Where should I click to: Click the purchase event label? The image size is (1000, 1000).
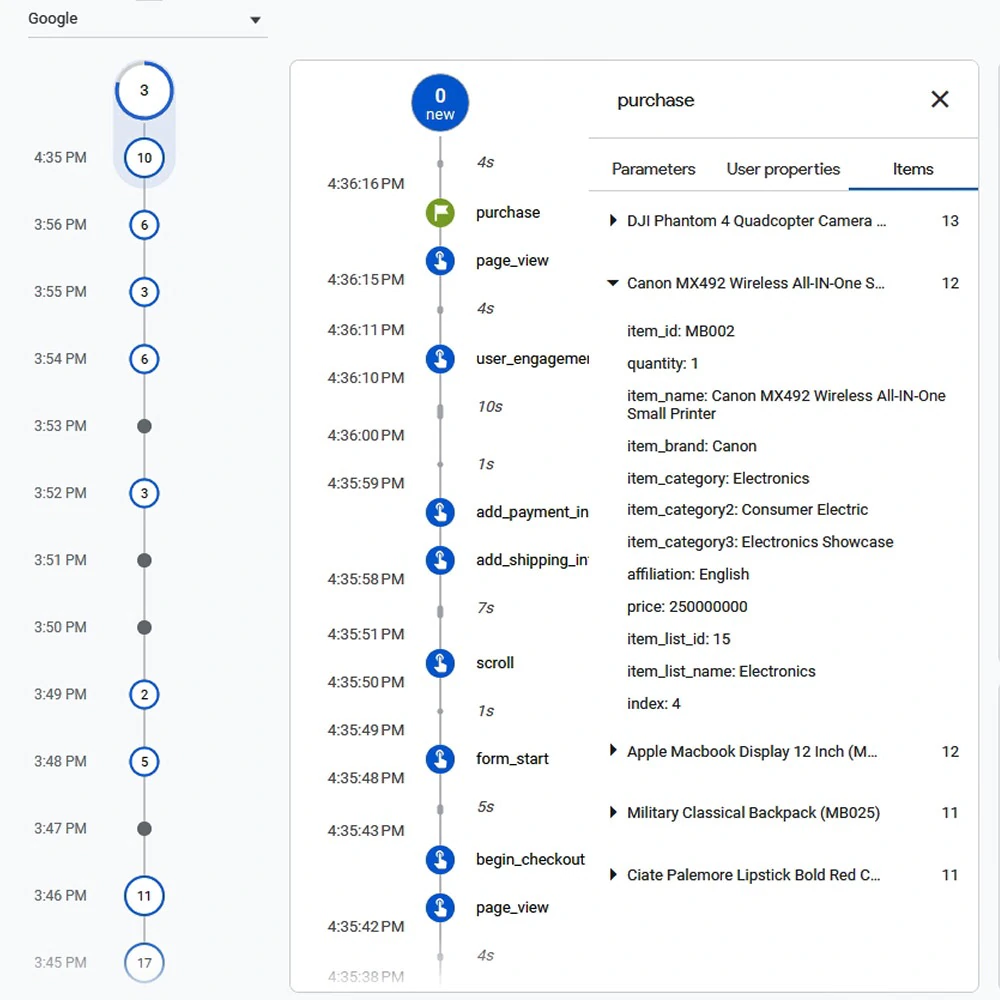[508, 212]
